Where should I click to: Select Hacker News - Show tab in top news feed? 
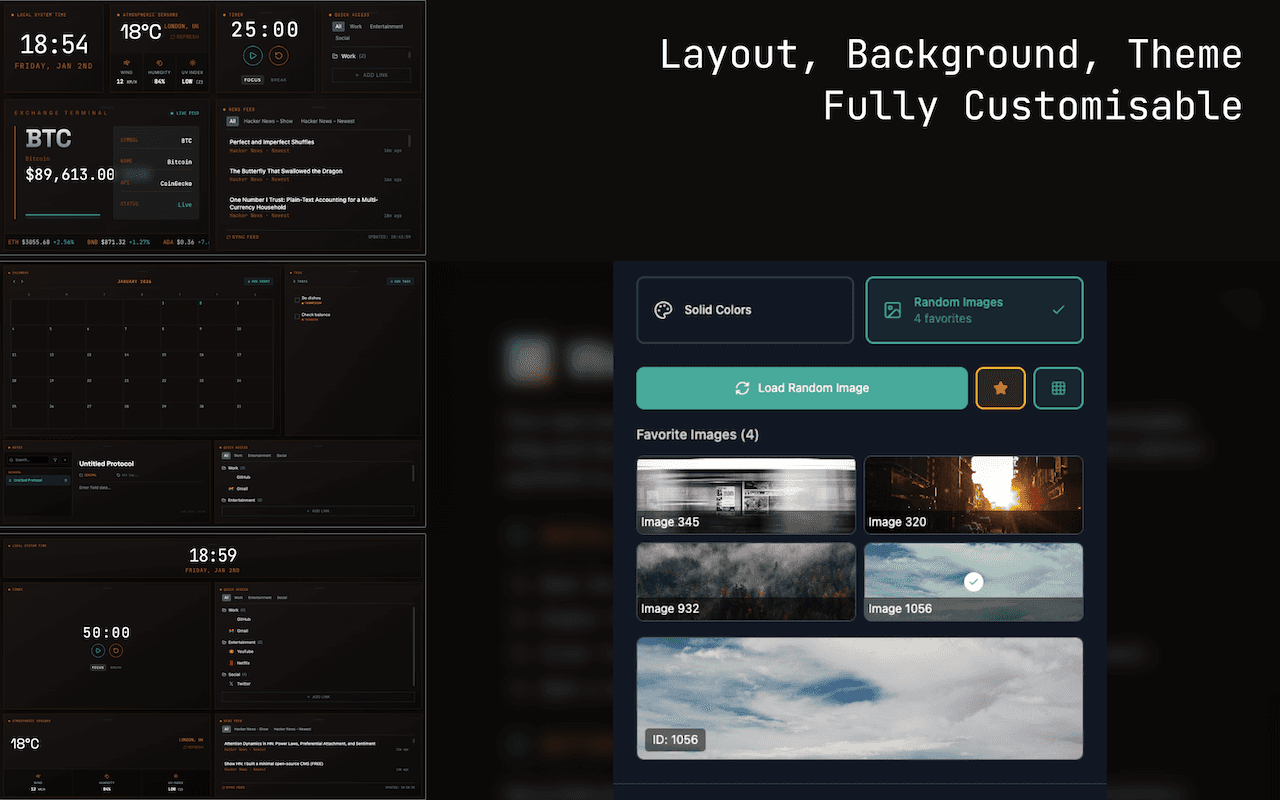(x=268, y=121)
